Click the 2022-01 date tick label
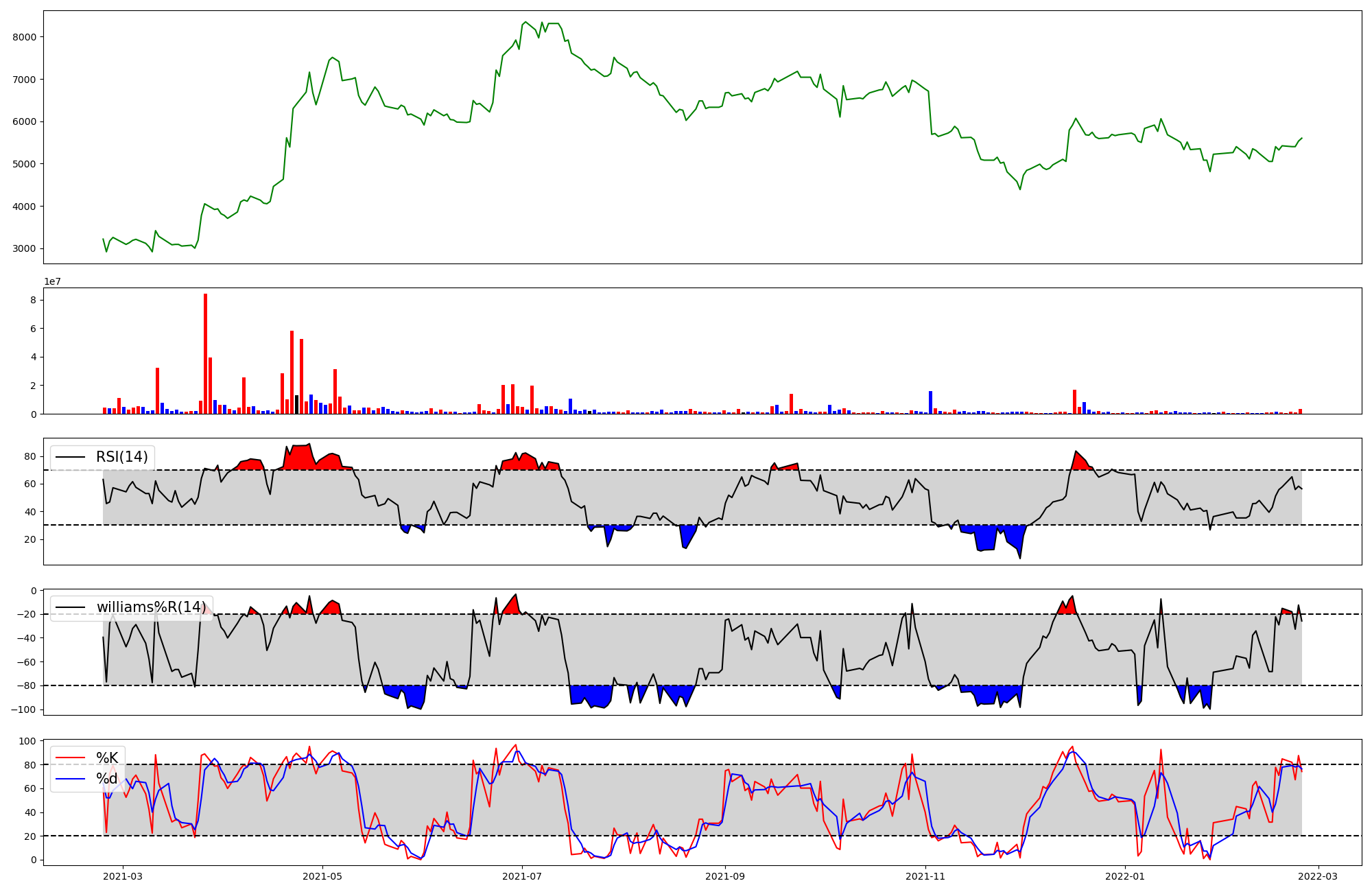The height and width of the screenshot is (892, 1372). pos(1126,876)
